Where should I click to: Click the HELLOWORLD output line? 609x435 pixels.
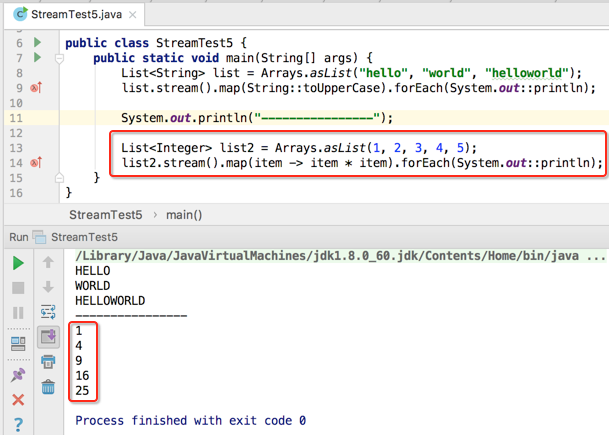pos(110,301)
